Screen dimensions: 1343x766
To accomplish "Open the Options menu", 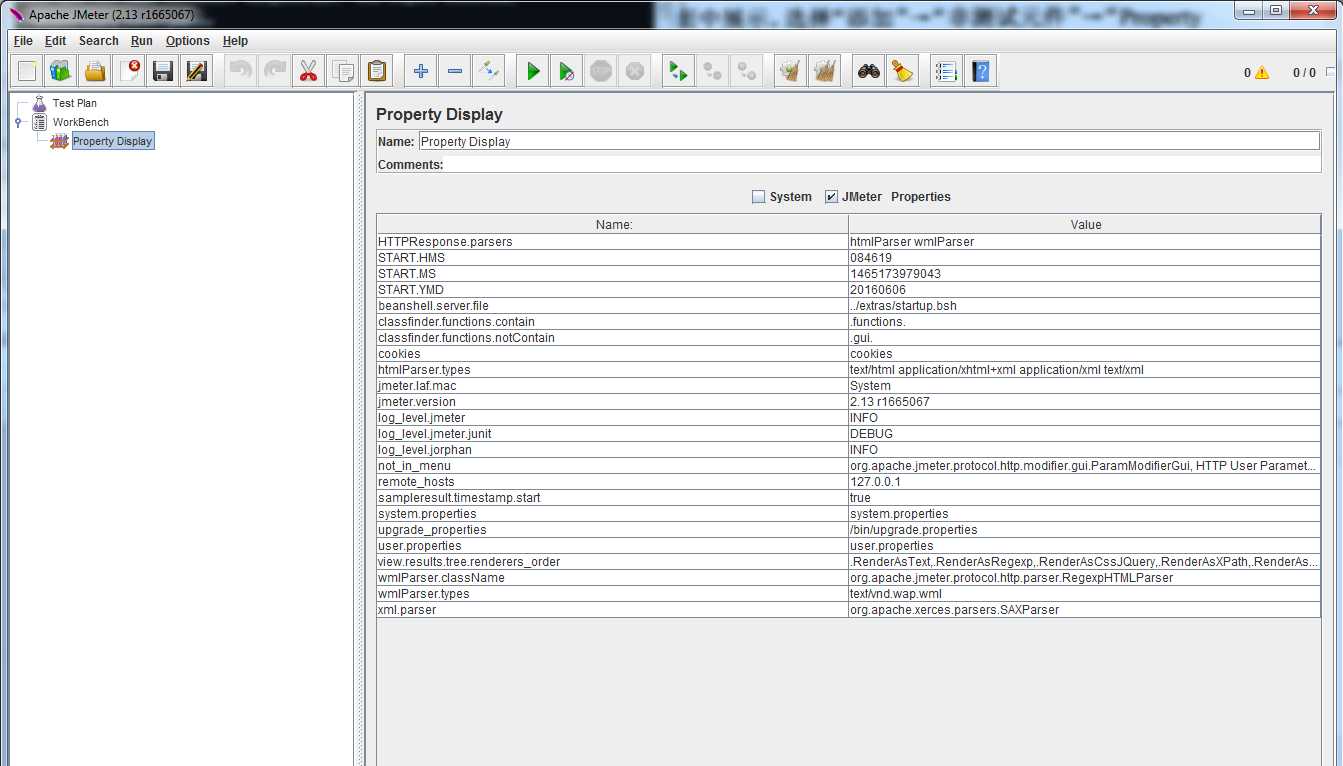I will (x=188, y=41).
